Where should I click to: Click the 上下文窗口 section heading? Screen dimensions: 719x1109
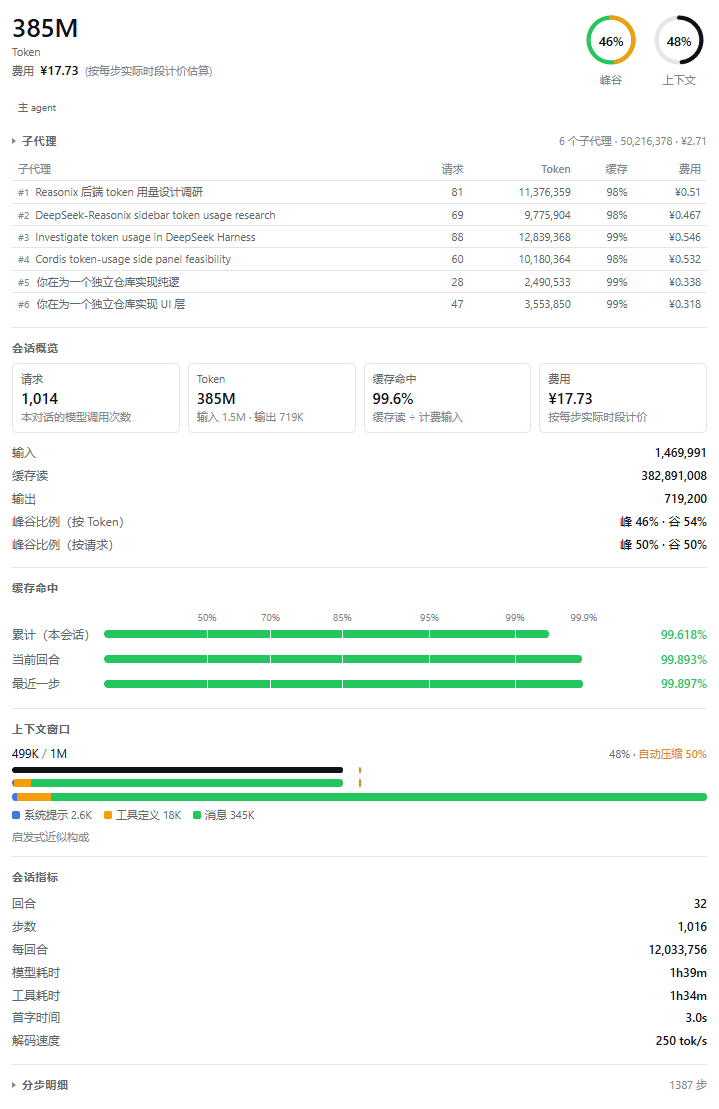(x=41, y=729)
